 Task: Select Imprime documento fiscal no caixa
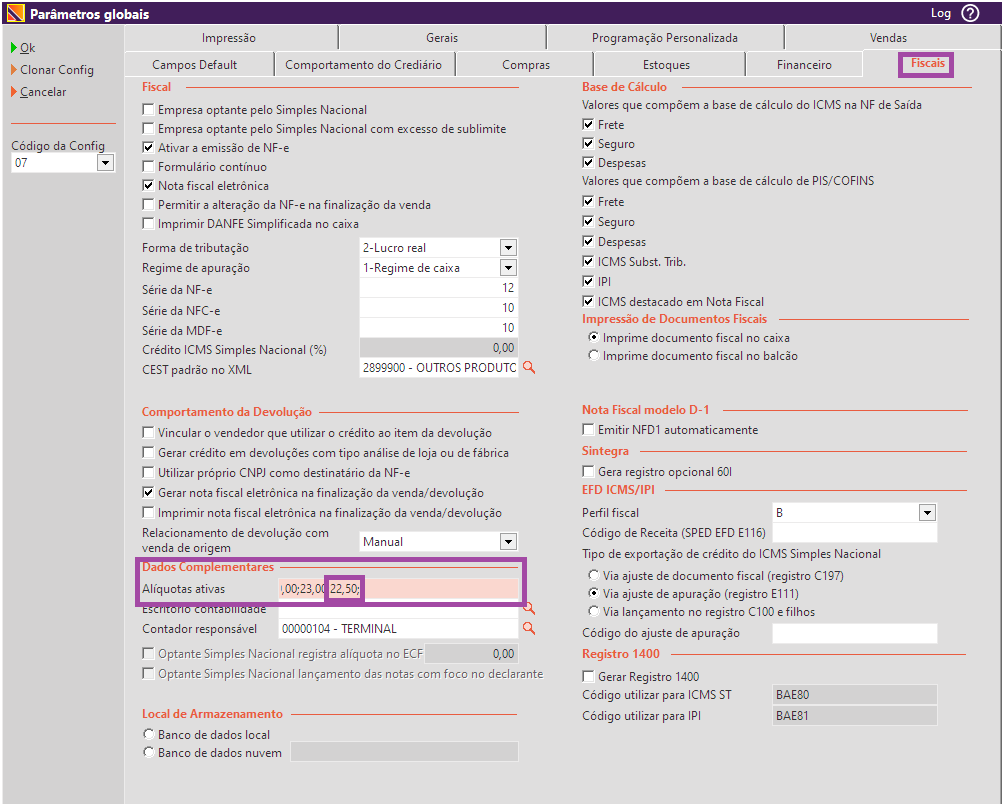click(x=594, y=337)
